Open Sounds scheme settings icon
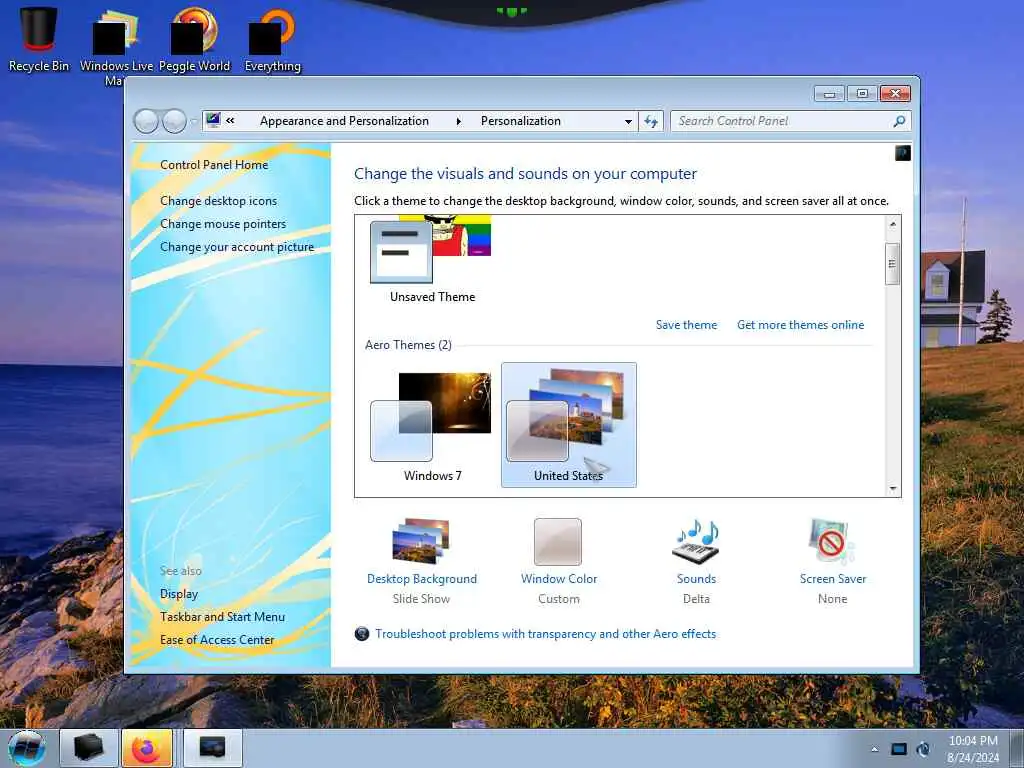1024x768 pixels. (x=696, y=541)
